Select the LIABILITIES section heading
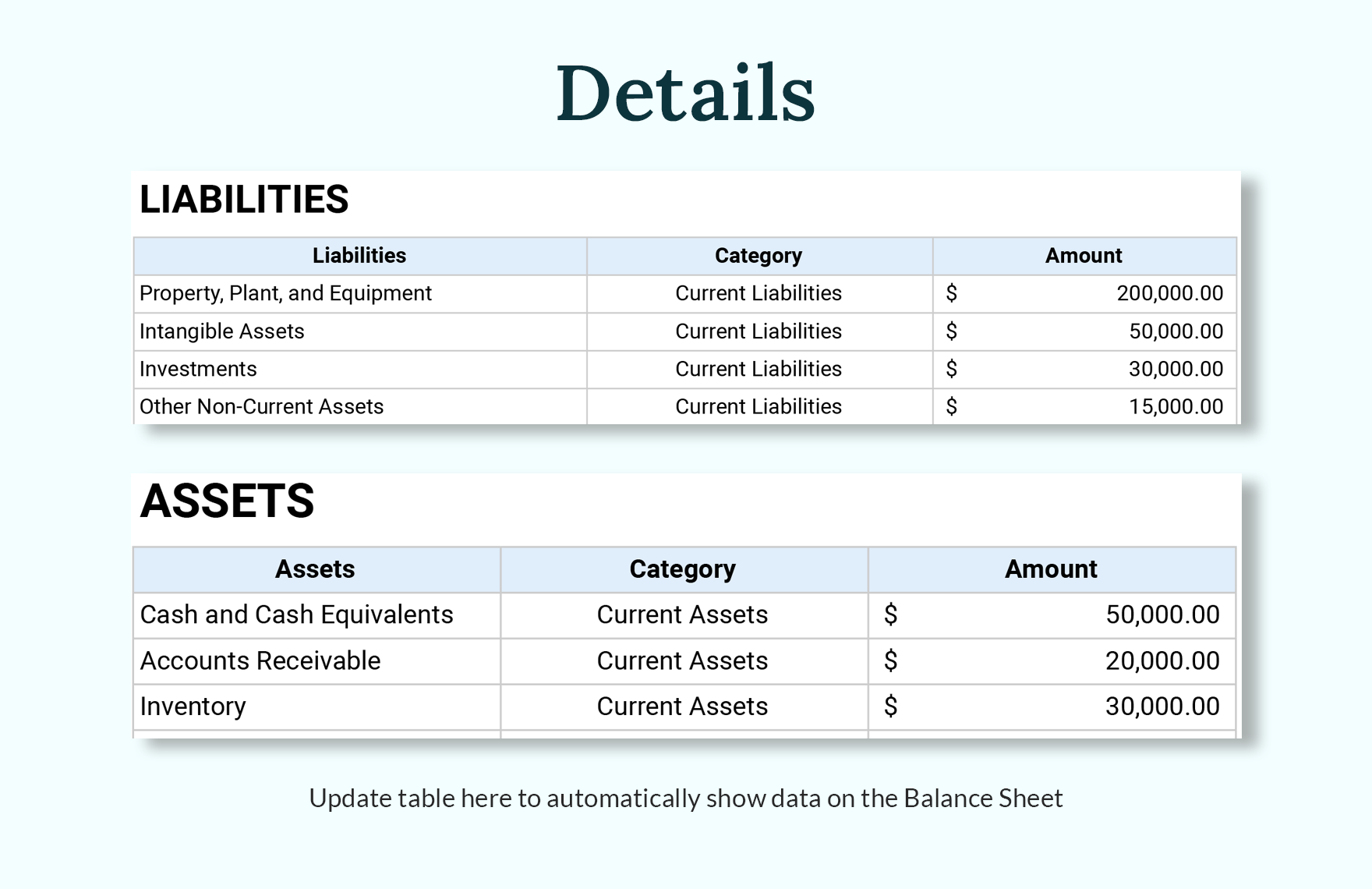The image size is (1372, 889). (x=244, y=200)
